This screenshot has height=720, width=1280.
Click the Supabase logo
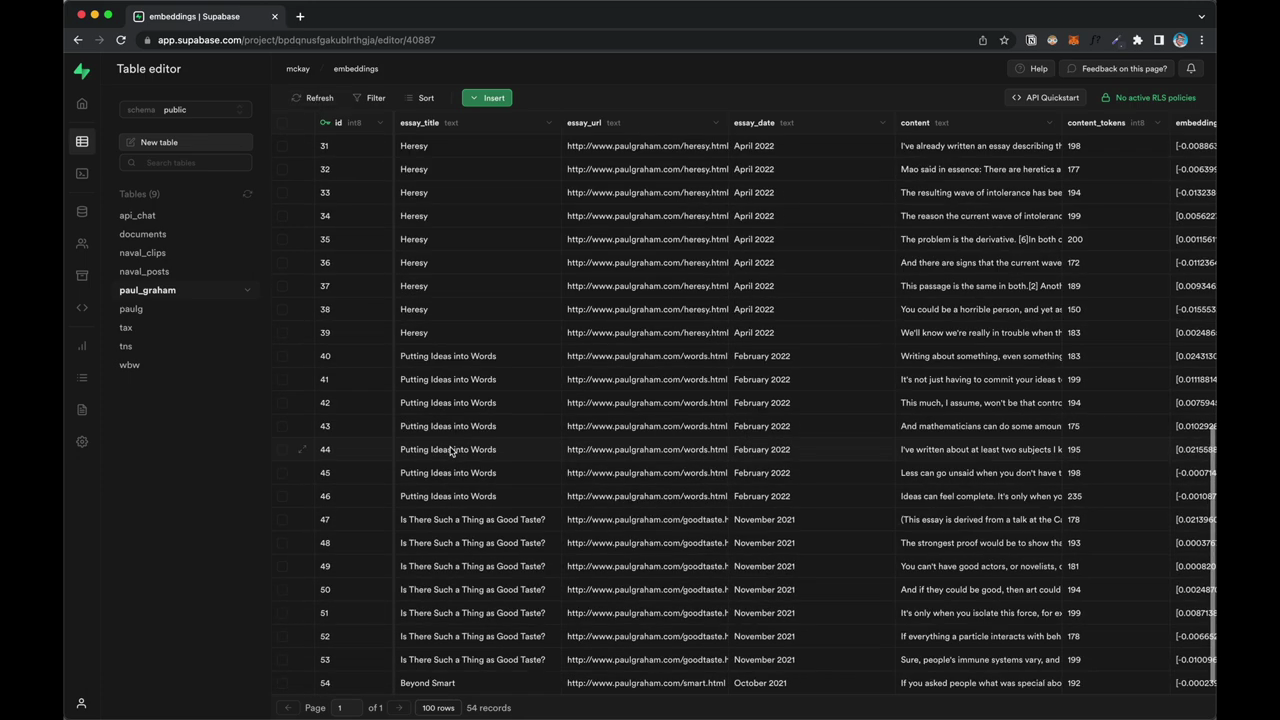[82, 71]
